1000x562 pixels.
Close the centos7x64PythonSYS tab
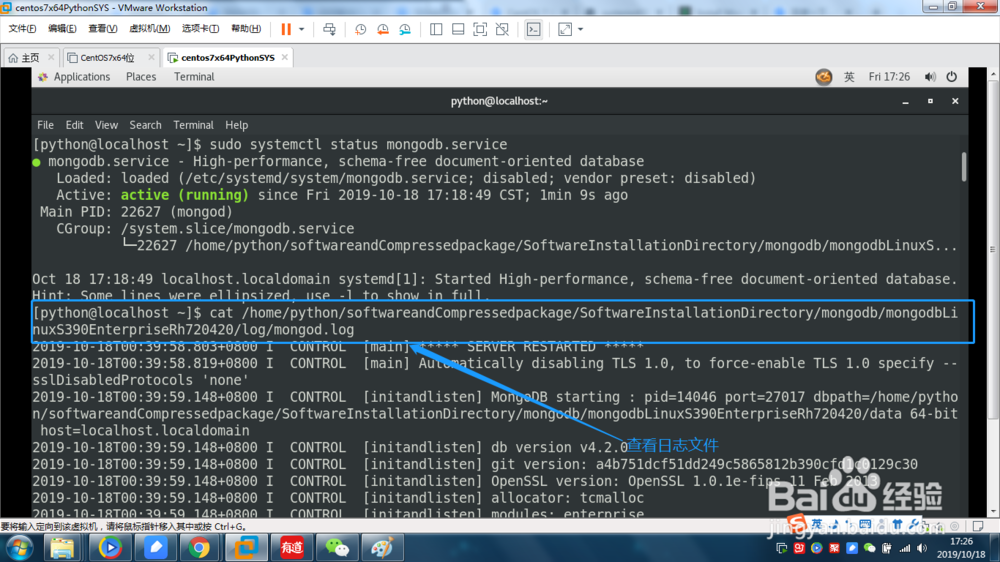click(284, 57)
